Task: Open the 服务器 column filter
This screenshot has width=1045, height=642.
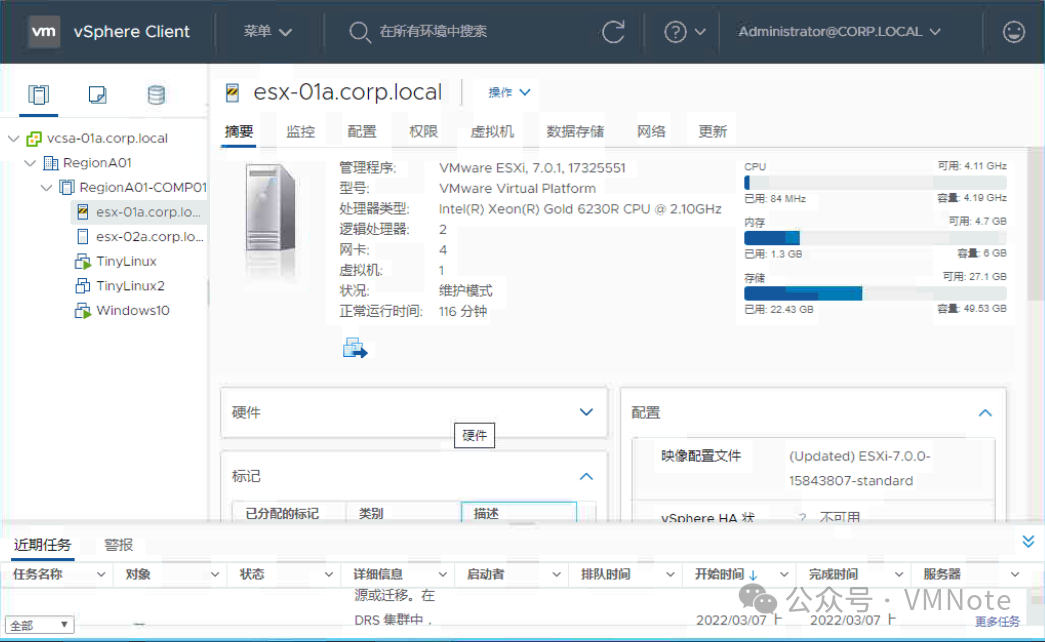Action: pos(1014,574)
